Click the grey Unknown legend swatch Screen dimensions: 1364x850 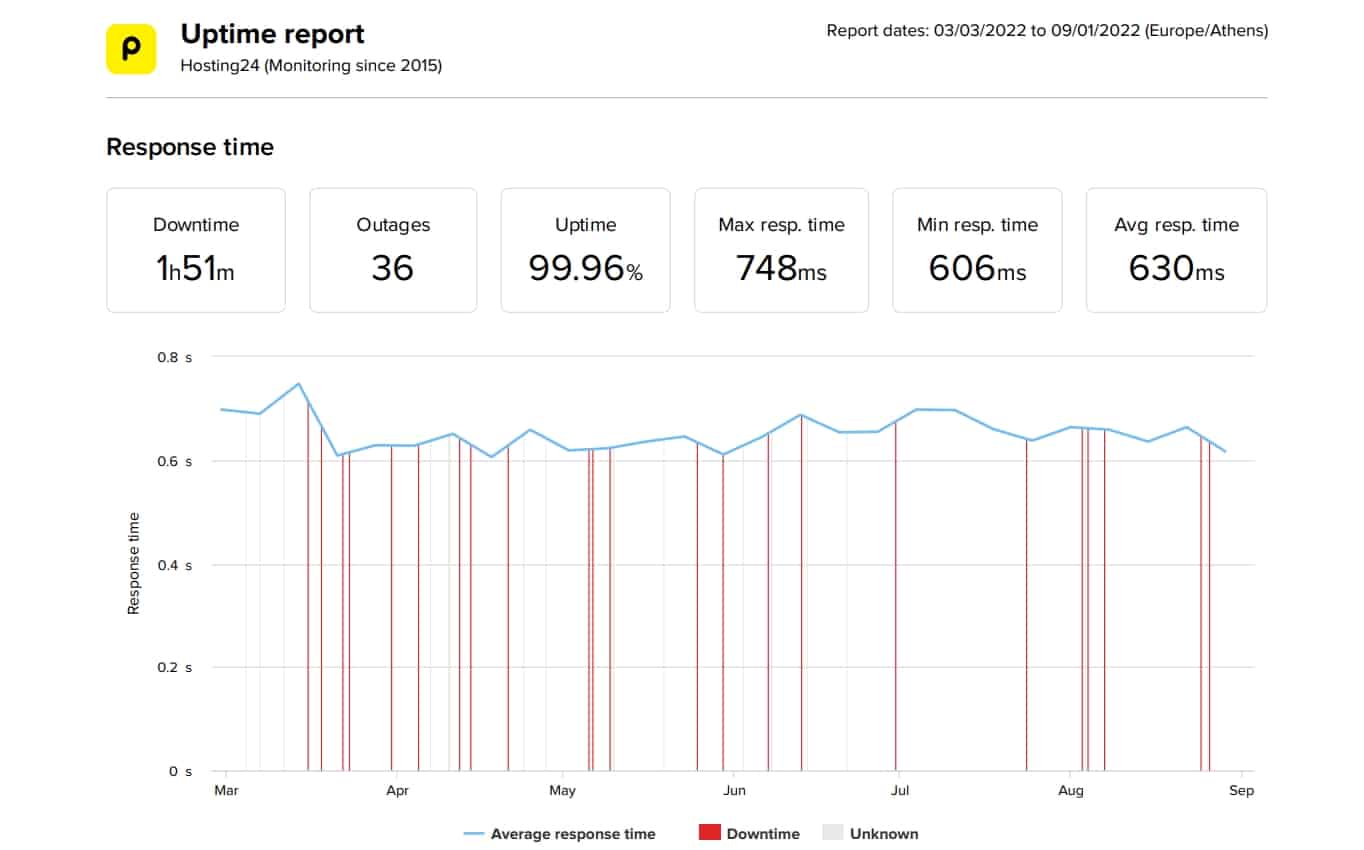click(833, 833)
